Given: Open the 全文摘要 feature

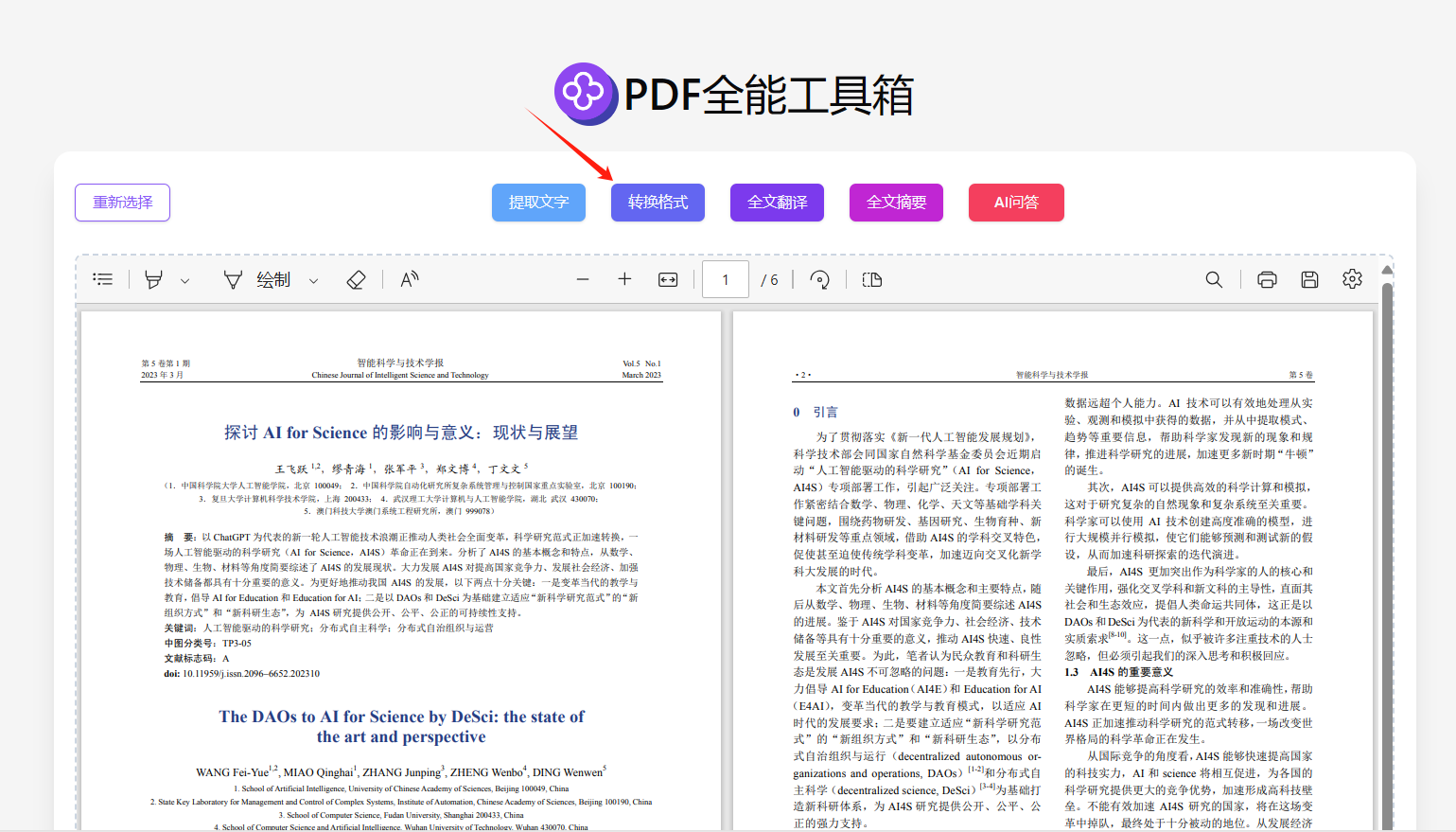Looking at the screenshot, I should click(896, 203).
